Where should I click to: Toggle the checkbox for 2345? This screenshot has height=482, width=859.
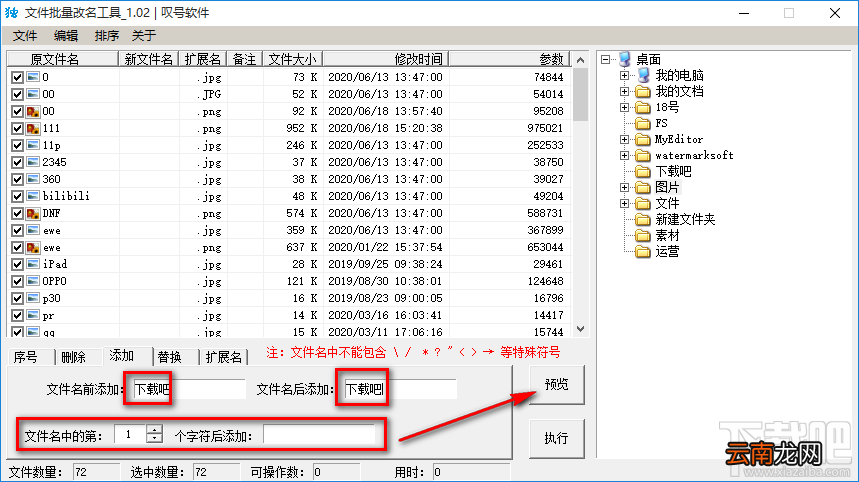click(x=17, y=162)
